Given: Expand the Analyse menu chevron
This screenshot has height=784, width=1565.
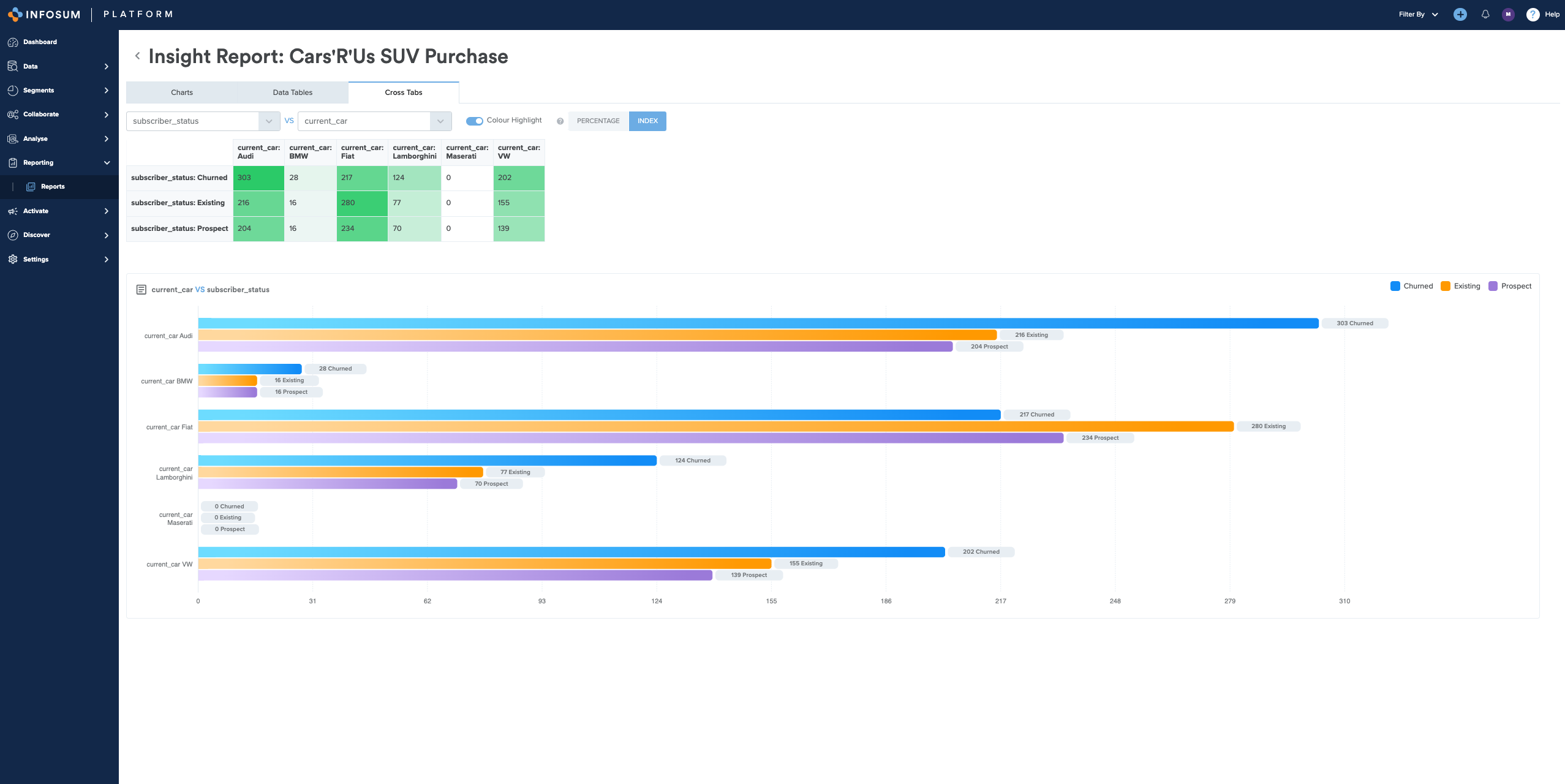Looking at the screenshot, I should 107,138.
